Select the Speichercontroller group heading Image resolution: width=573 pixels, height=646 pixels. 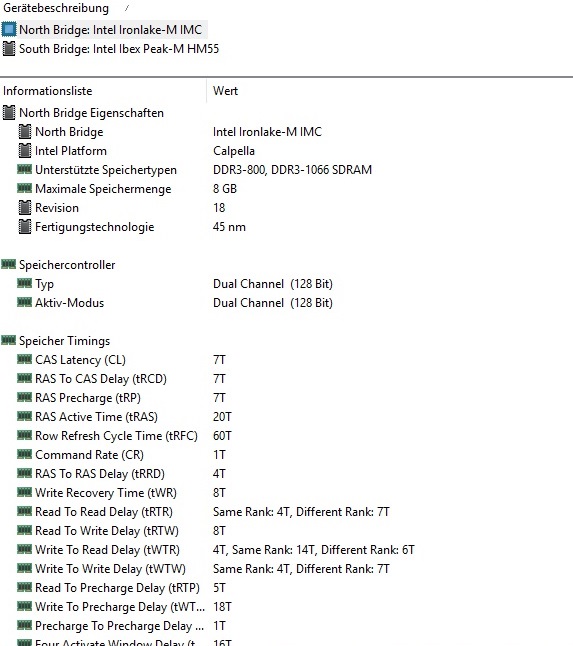click(67, 264)
